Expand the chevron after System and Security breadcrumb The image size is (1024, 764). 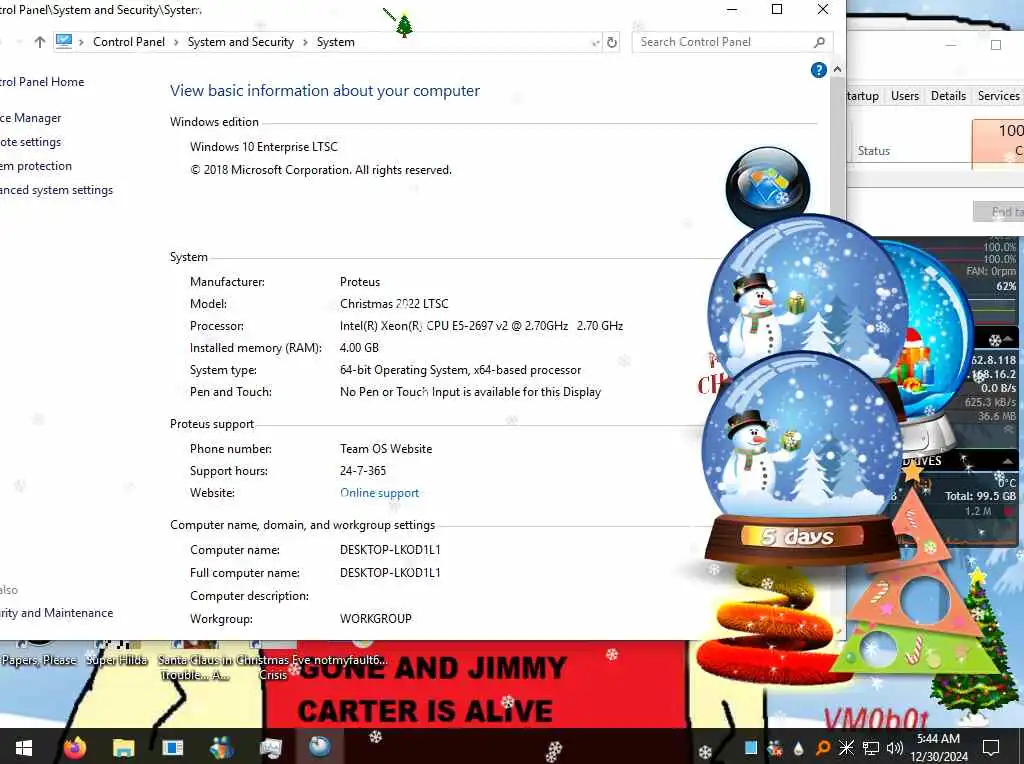(305, 42)
